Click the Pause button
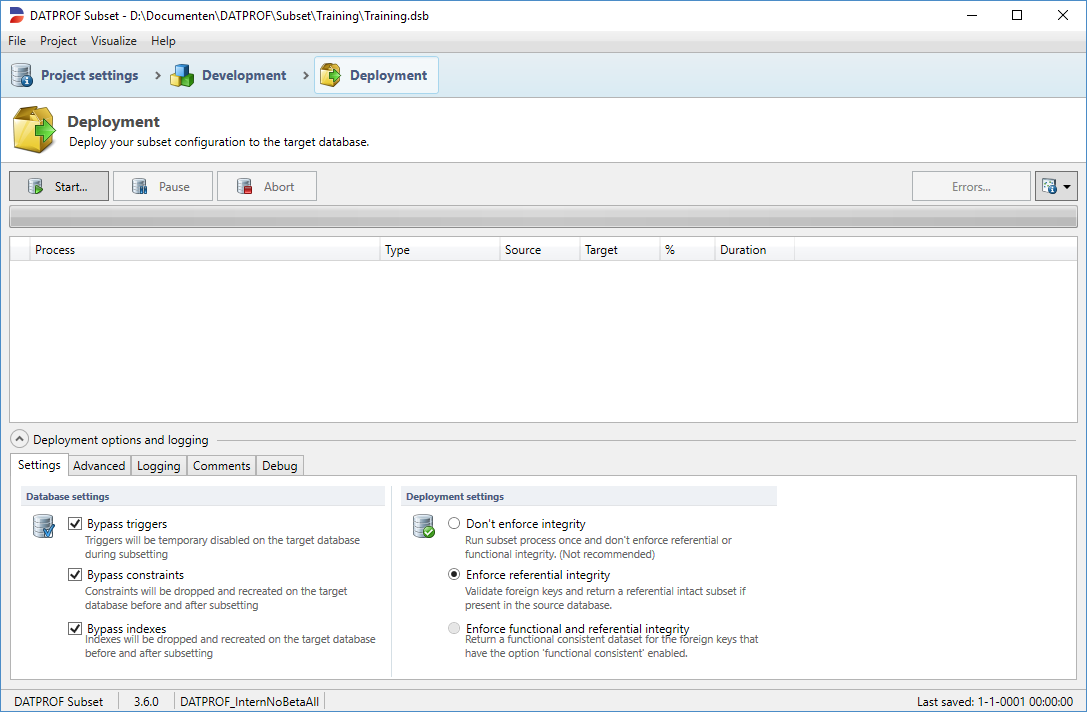The width and height of the screenshot is (1087, 712). click(163, 186)
